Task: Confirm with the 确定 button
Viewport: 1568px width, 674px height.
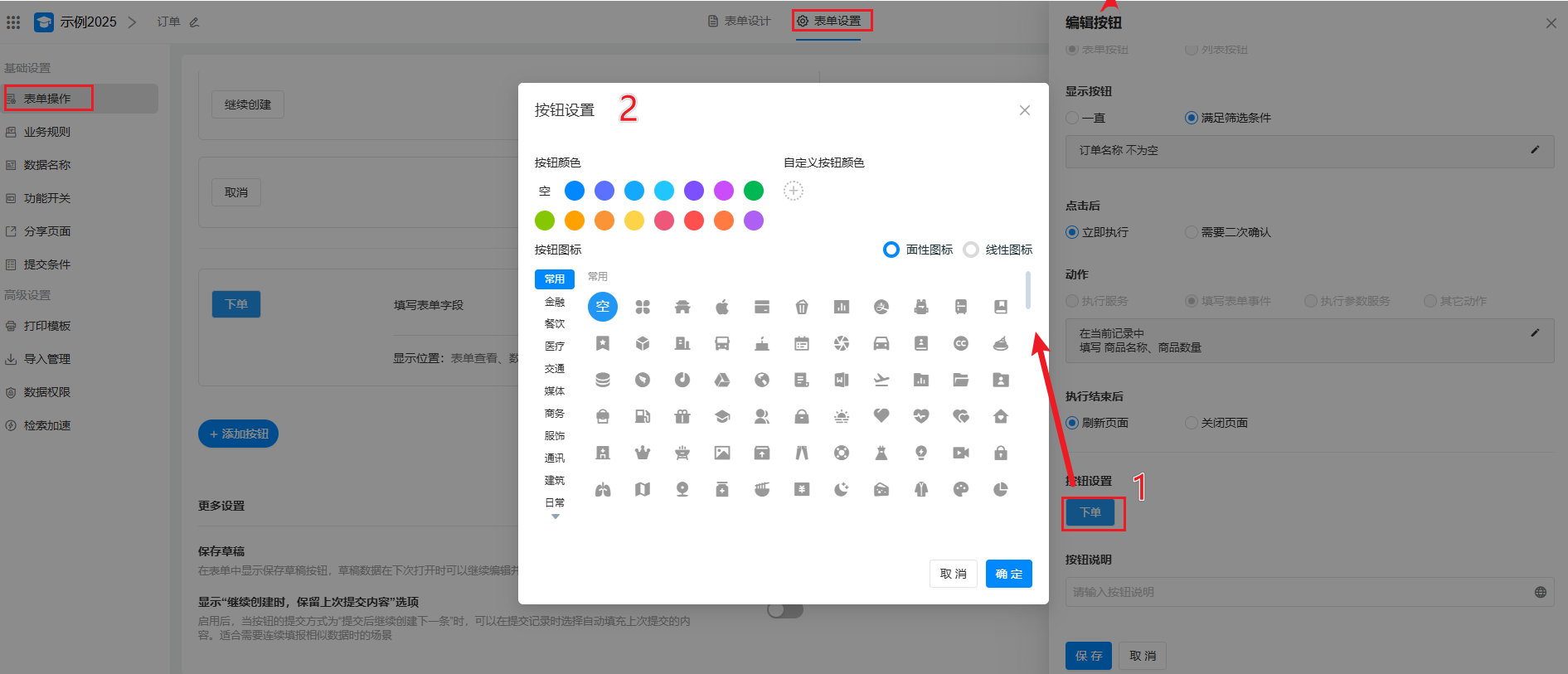Action: [x=1008, y=575]
